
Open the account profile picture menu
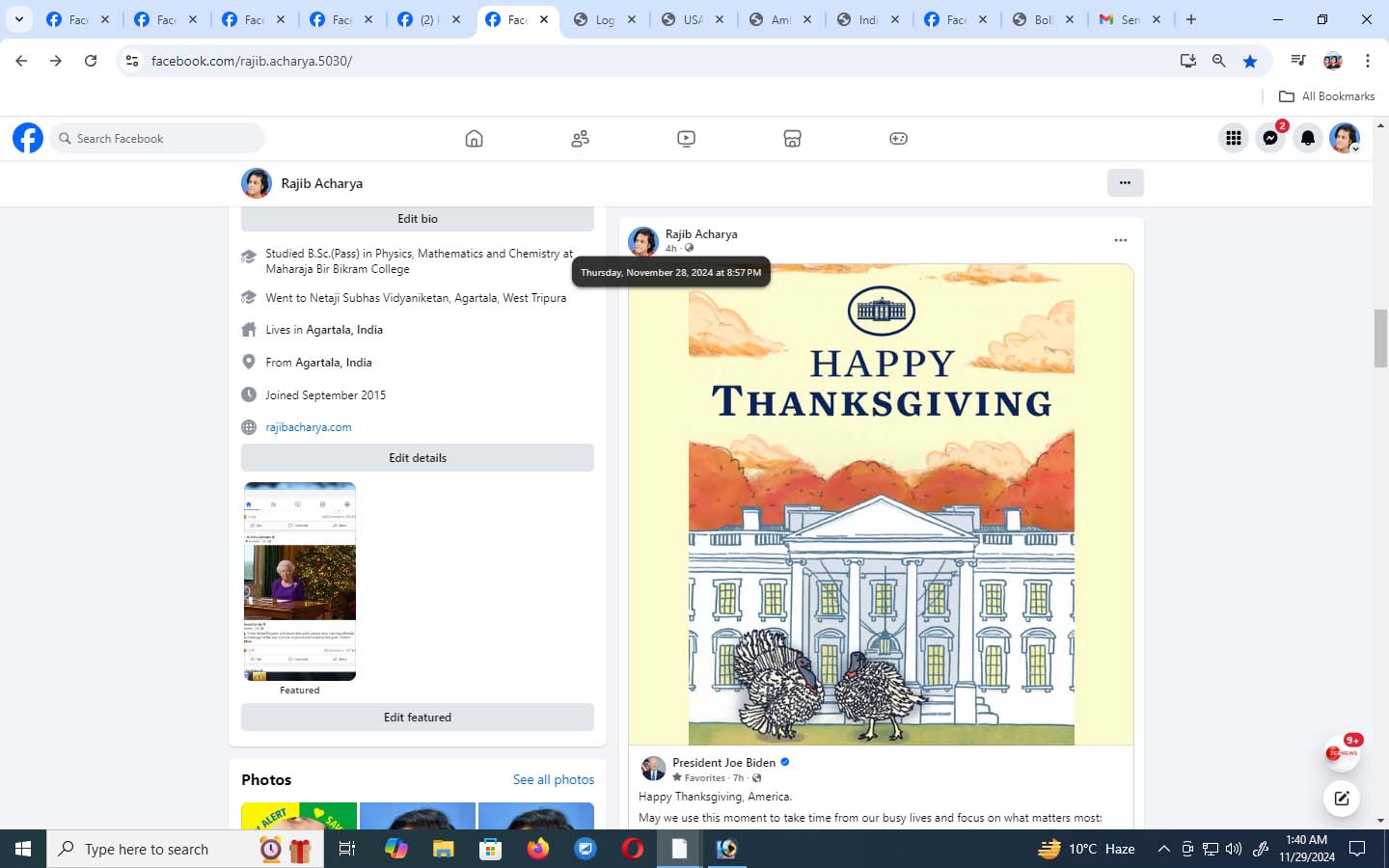coord(1345,138)
